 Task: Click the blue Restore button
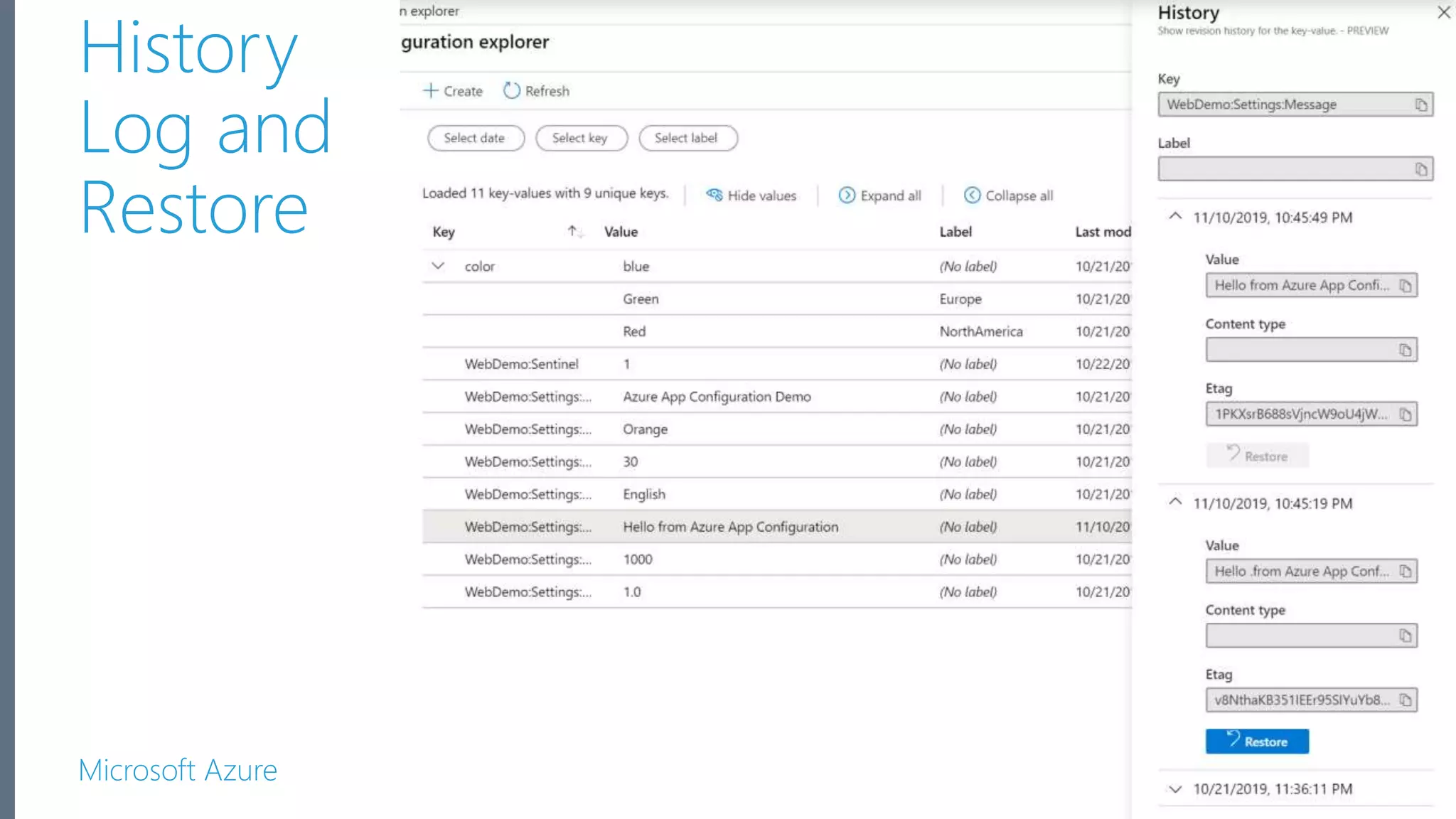pos(1256,742)
